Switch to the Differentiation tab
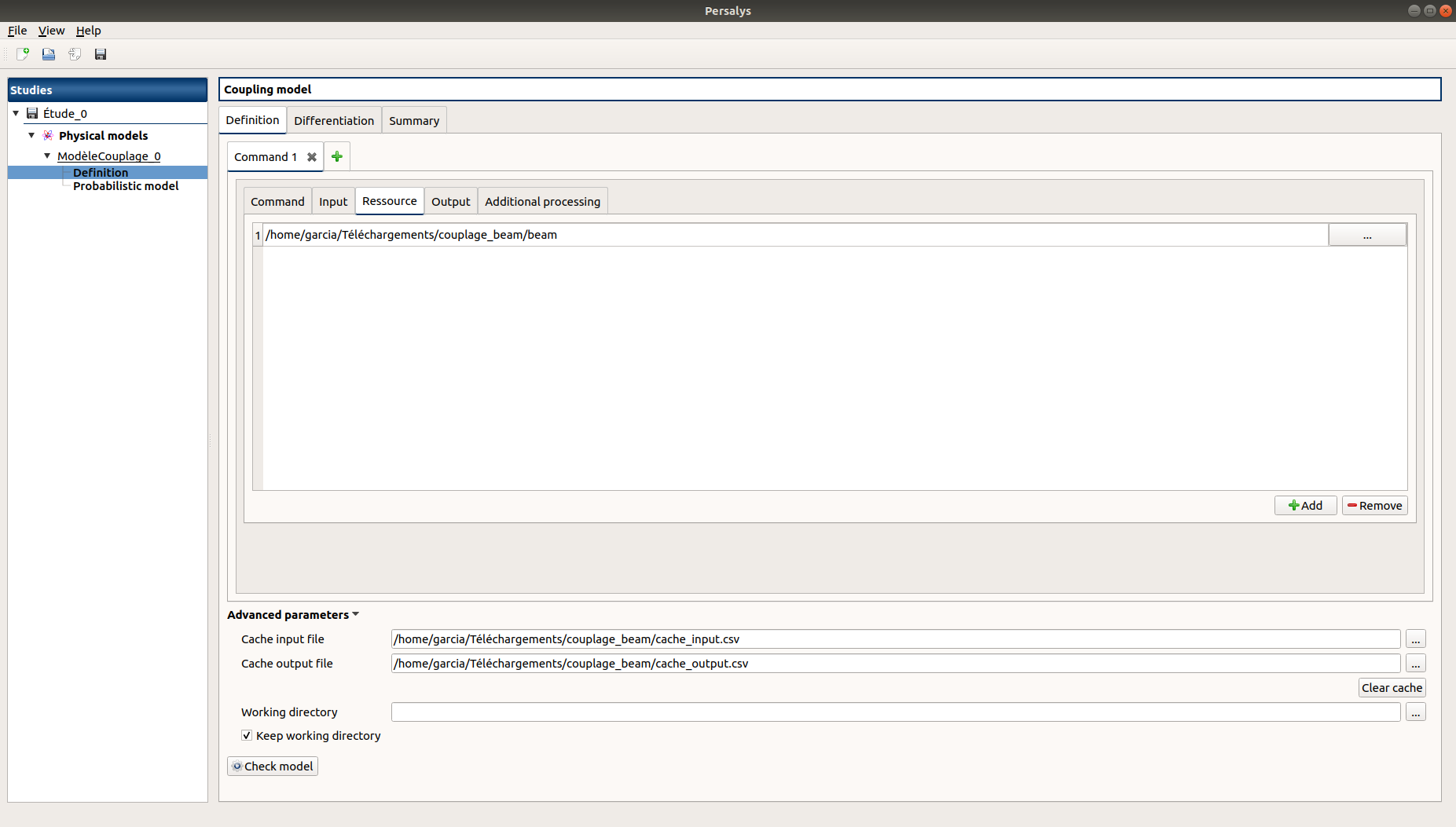The width and height of the screenshot is (1456, 827). point(334,121)
